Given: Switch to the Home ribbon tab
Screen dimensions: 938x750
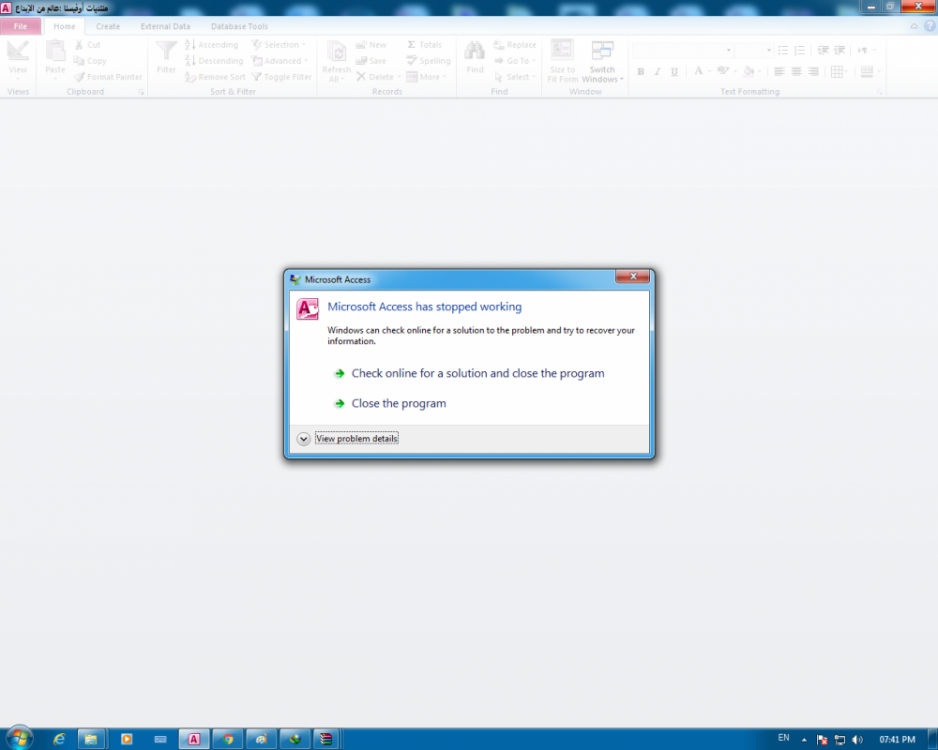Looking at the screenshot, I should click(64, 26).
